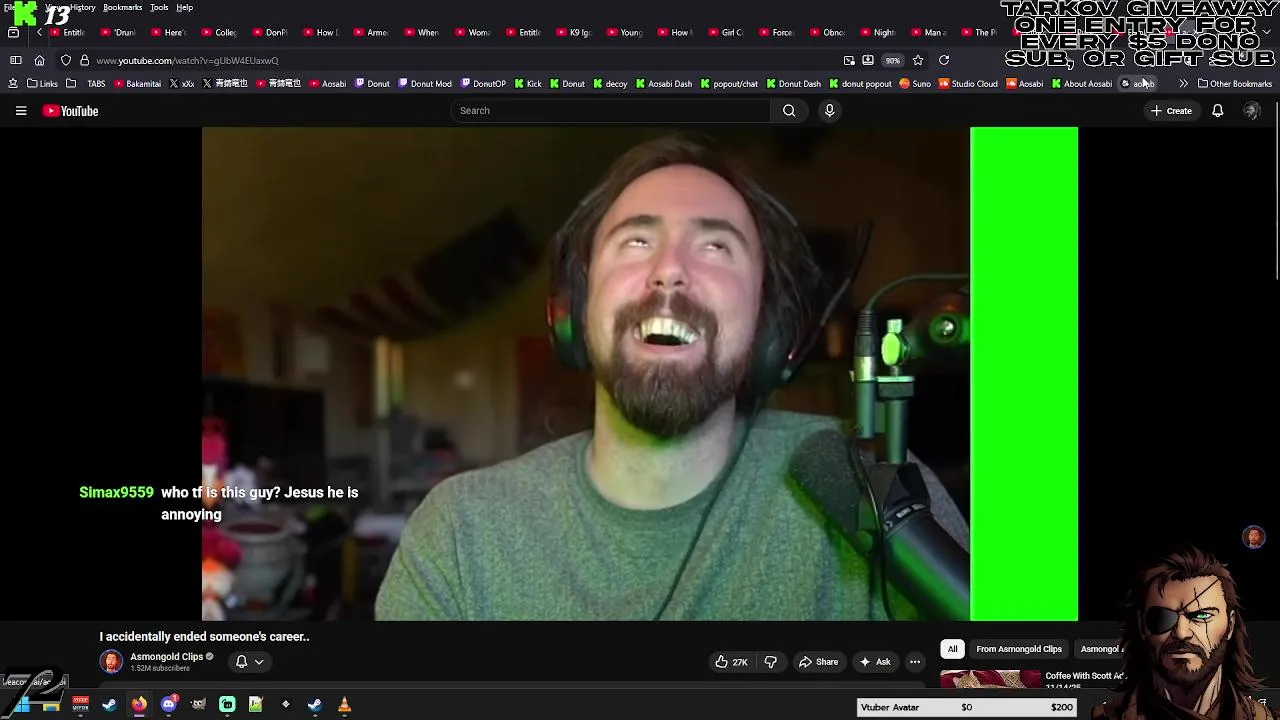Click the Ask button
The width and height of the screenshot is (1280, 720).
click(874, 662)
